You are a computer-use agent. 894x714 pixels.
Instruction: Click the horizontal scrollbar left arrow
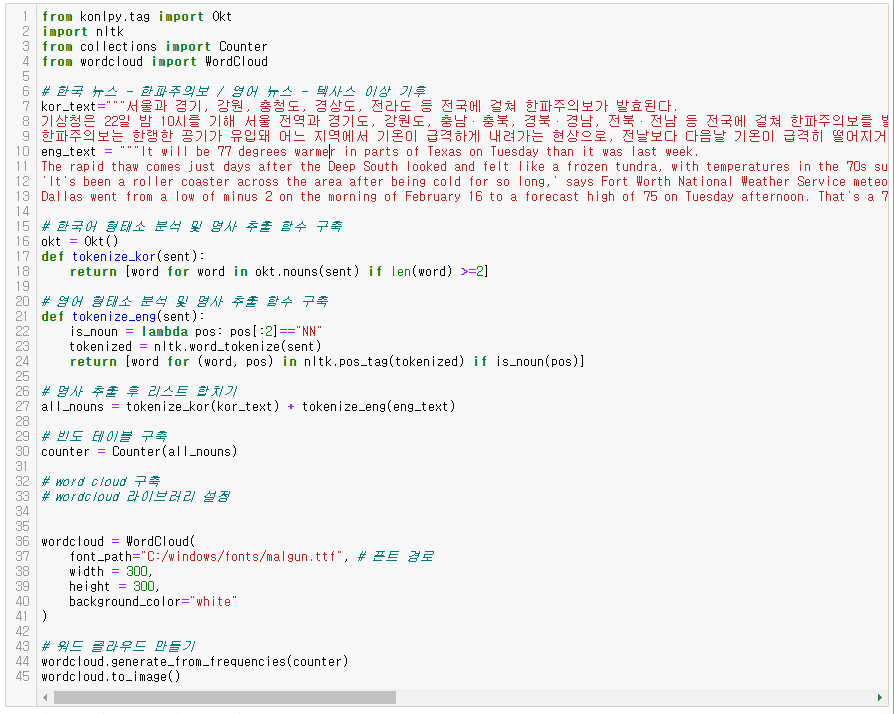click(x=45, y=697)
